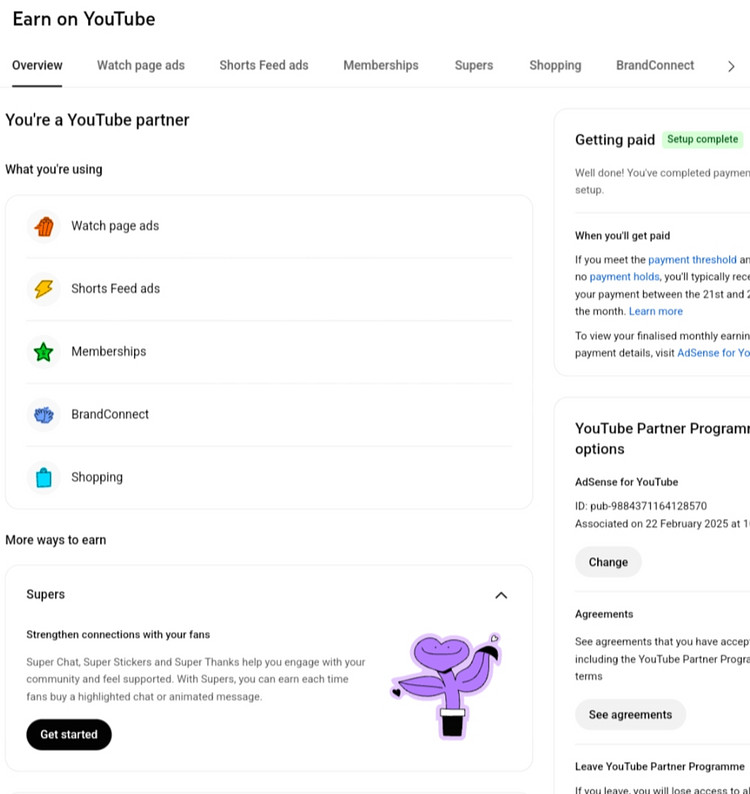Follow the payment threshold link
This screenshot has height=794, width=750.
click(692, 259)
